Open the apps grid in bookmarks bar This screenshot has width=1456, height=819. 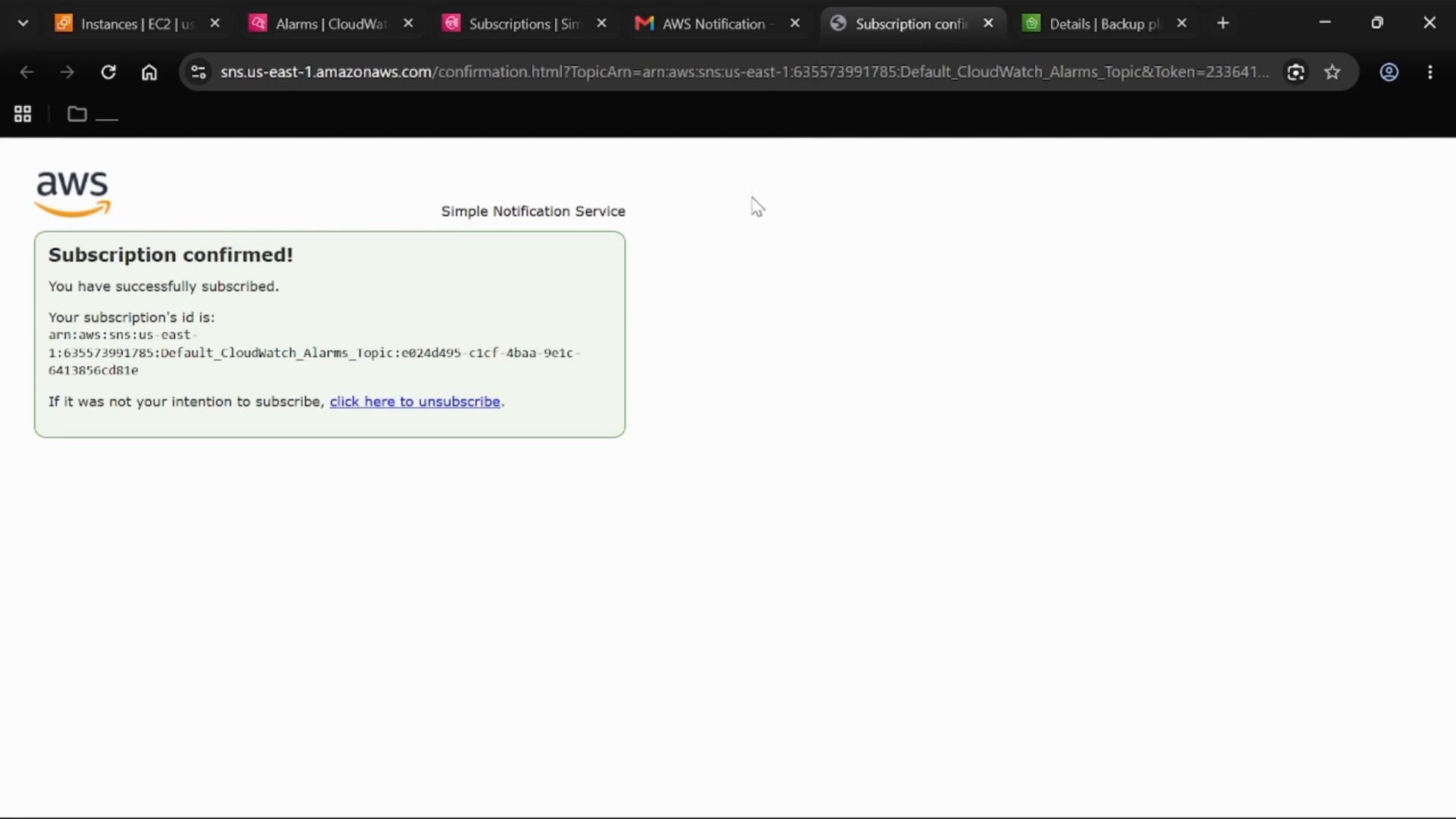[x=23, y=115]
